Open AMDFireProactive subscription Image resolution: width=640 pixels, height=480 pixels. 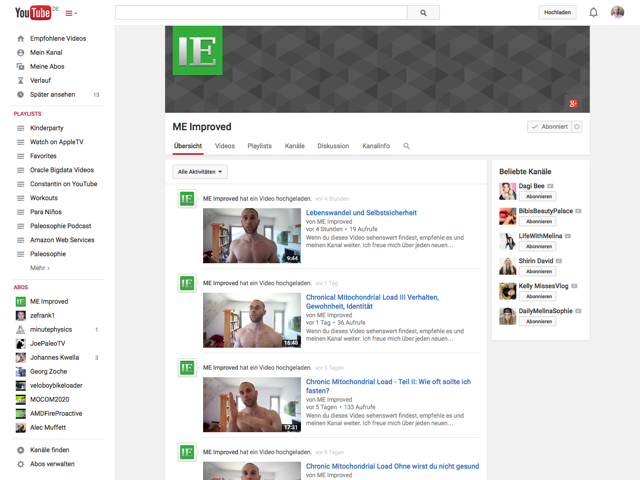point(56,413)
